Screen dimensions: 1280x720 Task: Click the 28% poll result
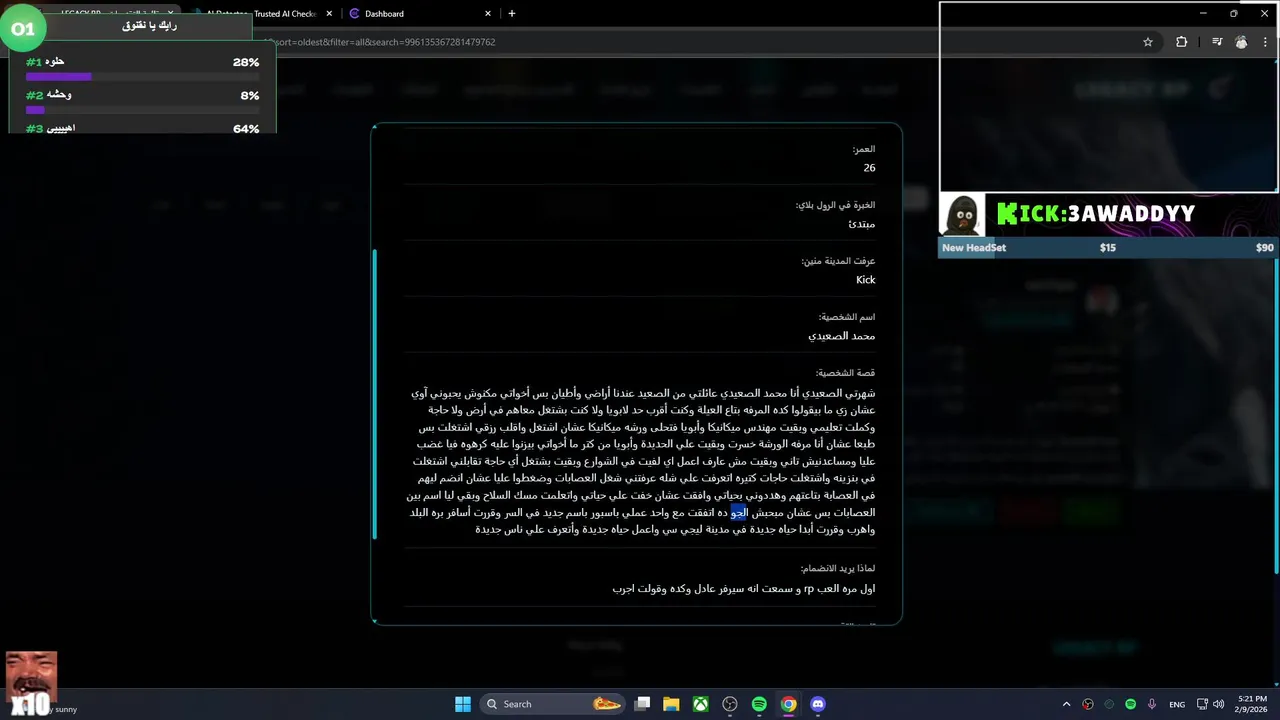pos(246,62)
